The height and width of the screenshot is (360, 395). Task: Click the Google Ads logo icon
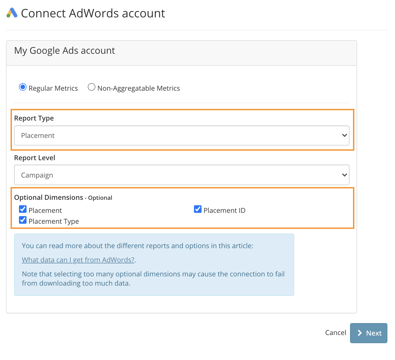(x=12, y=13)
